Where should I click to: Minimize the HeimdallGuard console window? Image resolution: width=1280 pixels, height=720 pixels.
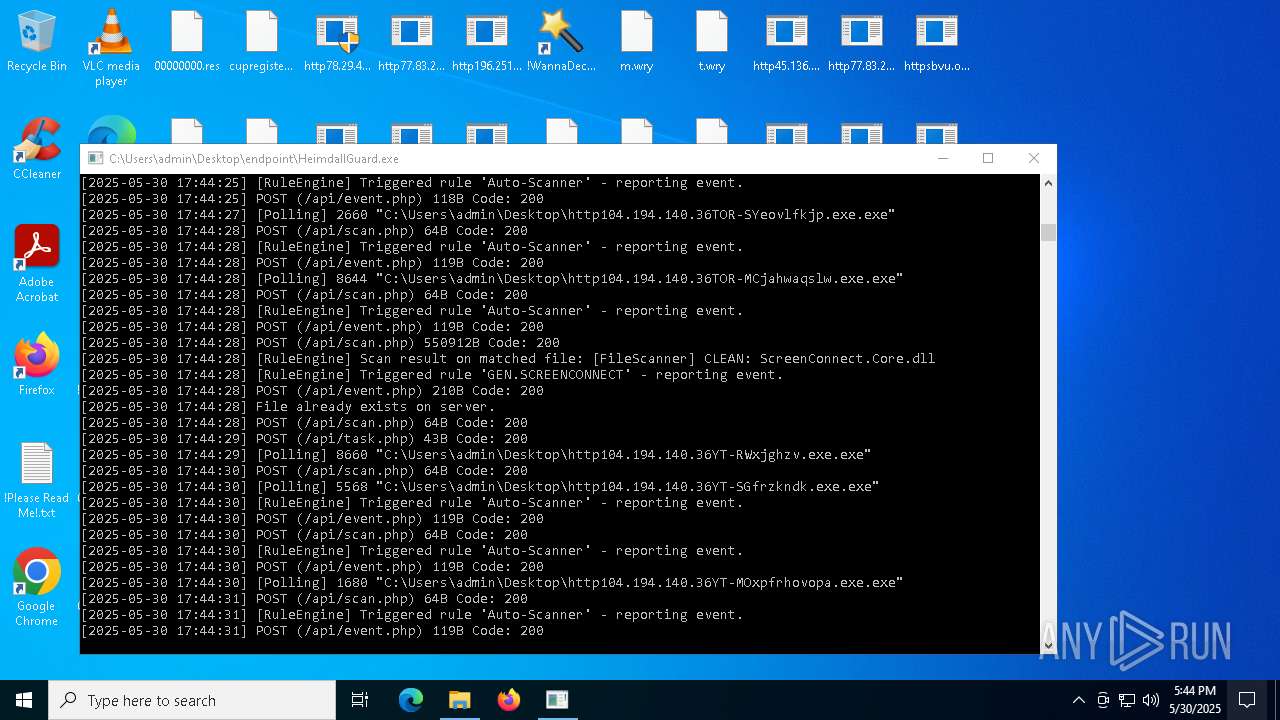point(942,158)
